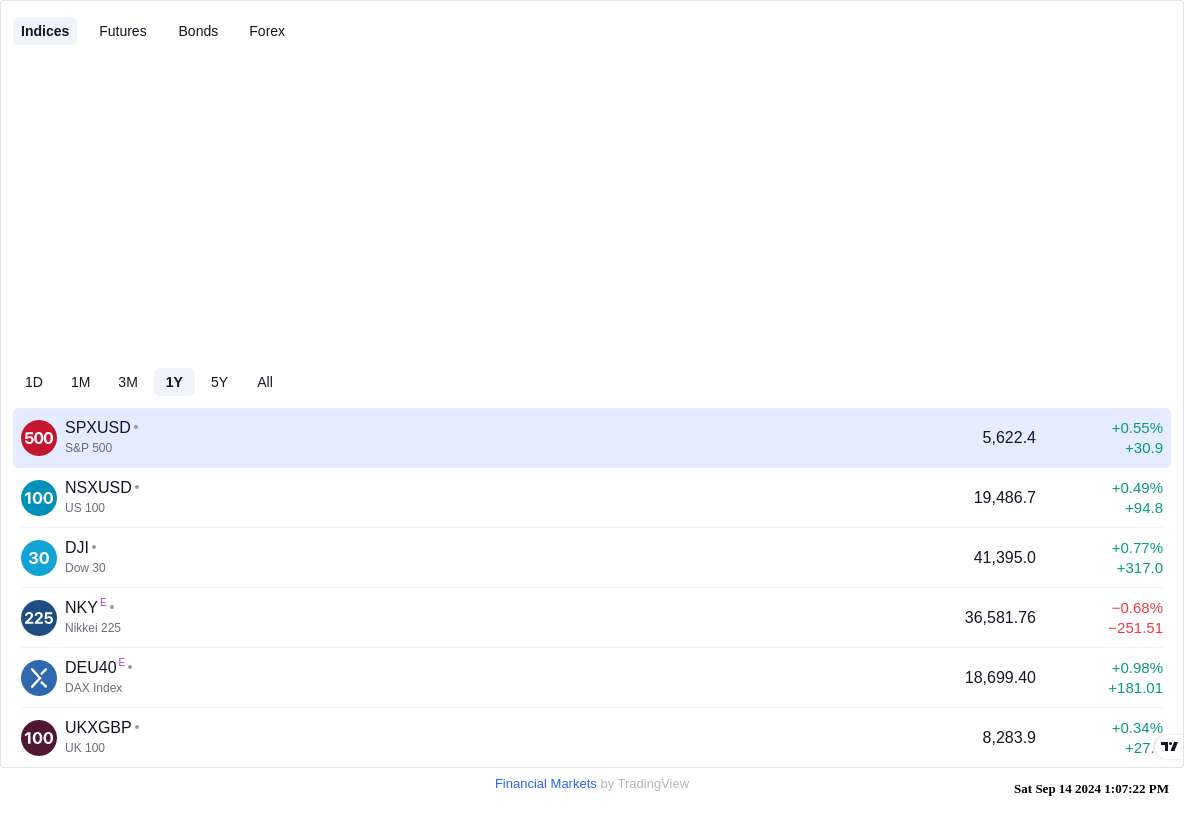Click the 18,699.40 price value
The height and width of the screenshot is (820, 1184).
point(1000,678)
